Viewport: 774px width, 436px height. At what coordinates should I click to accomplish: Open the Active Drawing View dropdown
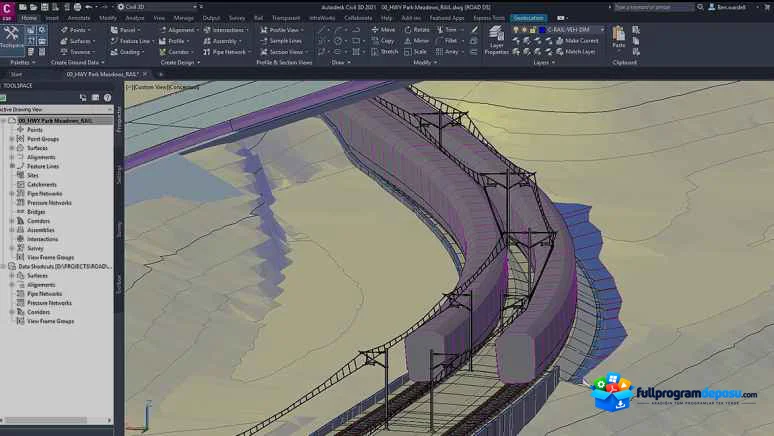click(x=56, y=110)
